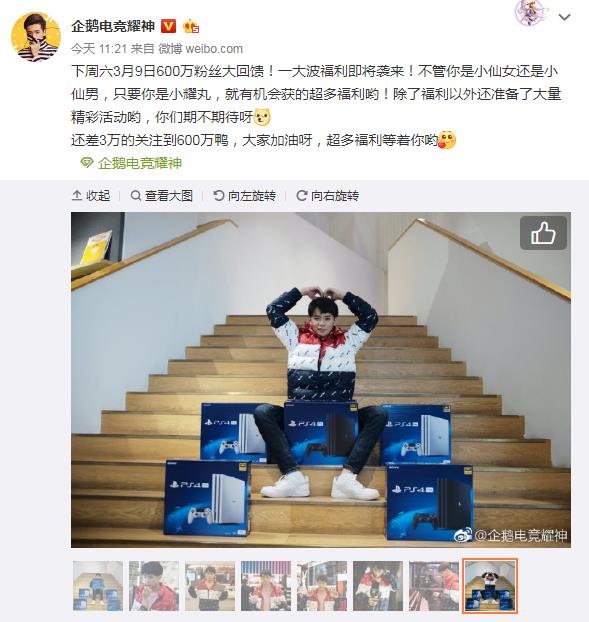
Task: Select the fourth photo thumbnail
Action: pos(266,586)
